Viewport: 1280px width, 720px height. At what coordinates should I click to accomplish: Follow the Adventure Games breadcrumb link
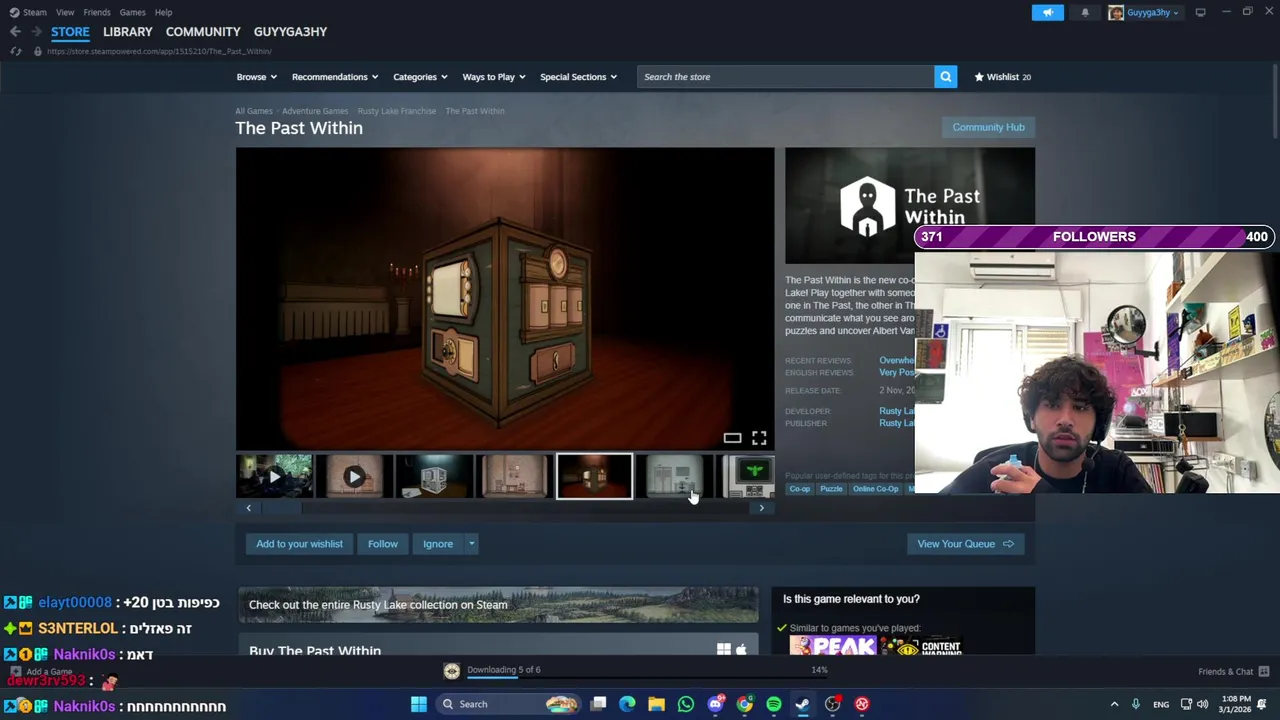(x=315, y=111)
